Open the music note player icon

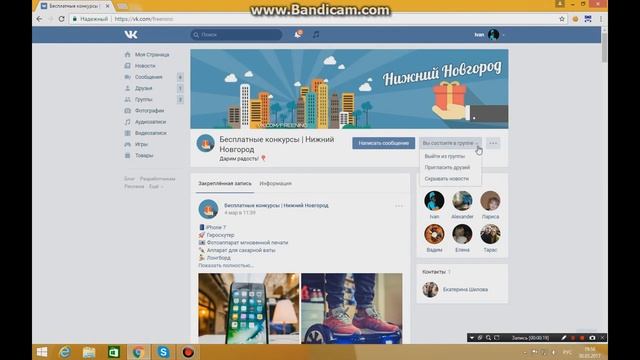click(x=316, y=35)
